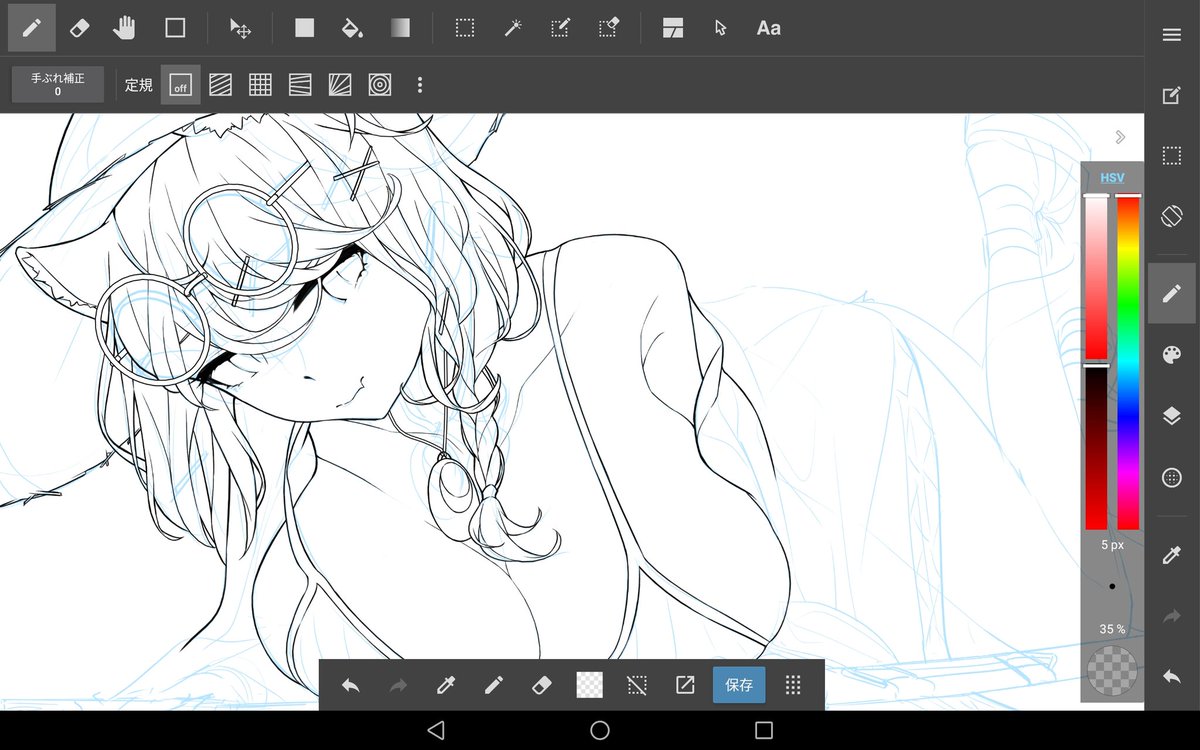Click redo arrow in right sidebar
This screenshot has height=750, width=1200.
point(1172,617)
